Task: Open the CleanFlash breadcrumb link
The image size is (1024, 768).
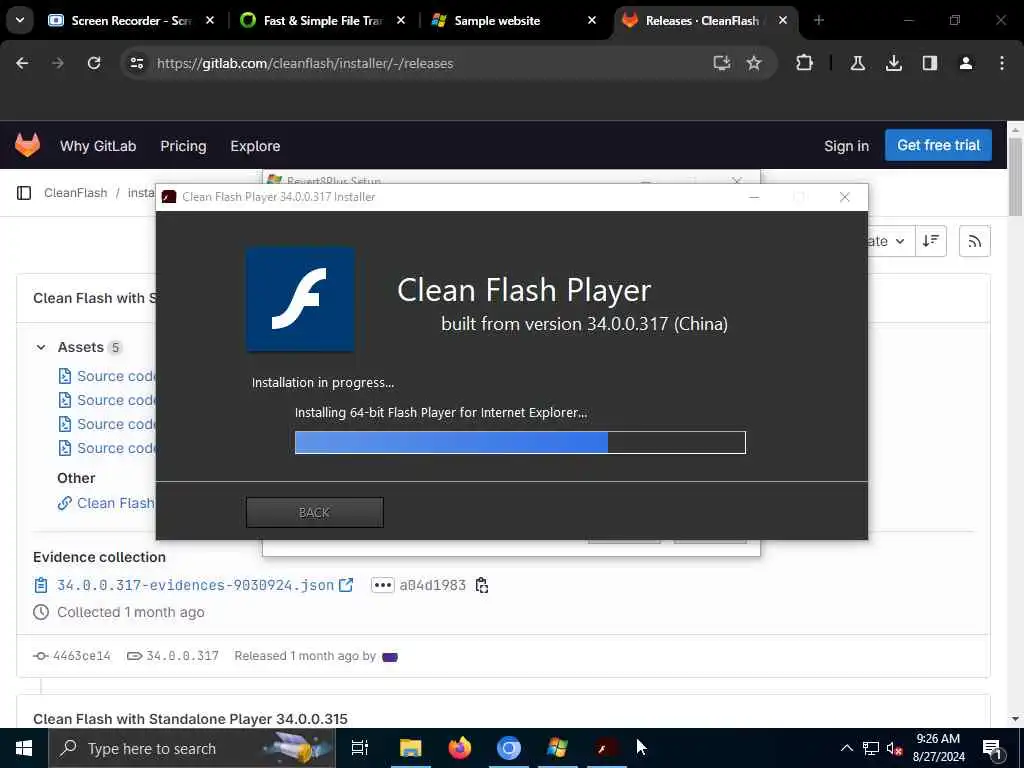Action: tap(75, 193)
